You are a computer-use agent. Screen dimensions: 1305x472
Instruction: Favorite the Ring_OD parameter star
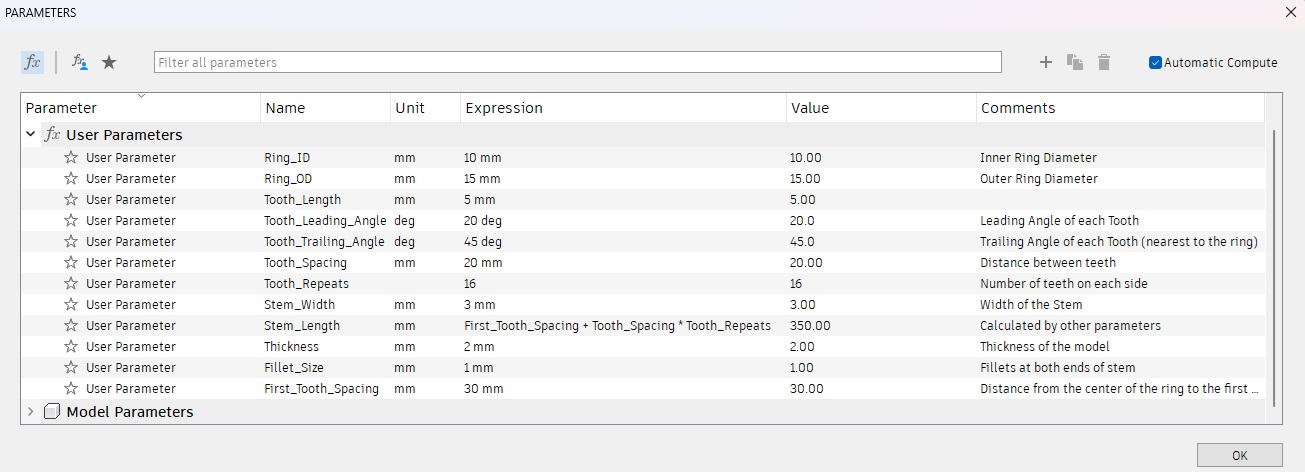click(71, 178)
